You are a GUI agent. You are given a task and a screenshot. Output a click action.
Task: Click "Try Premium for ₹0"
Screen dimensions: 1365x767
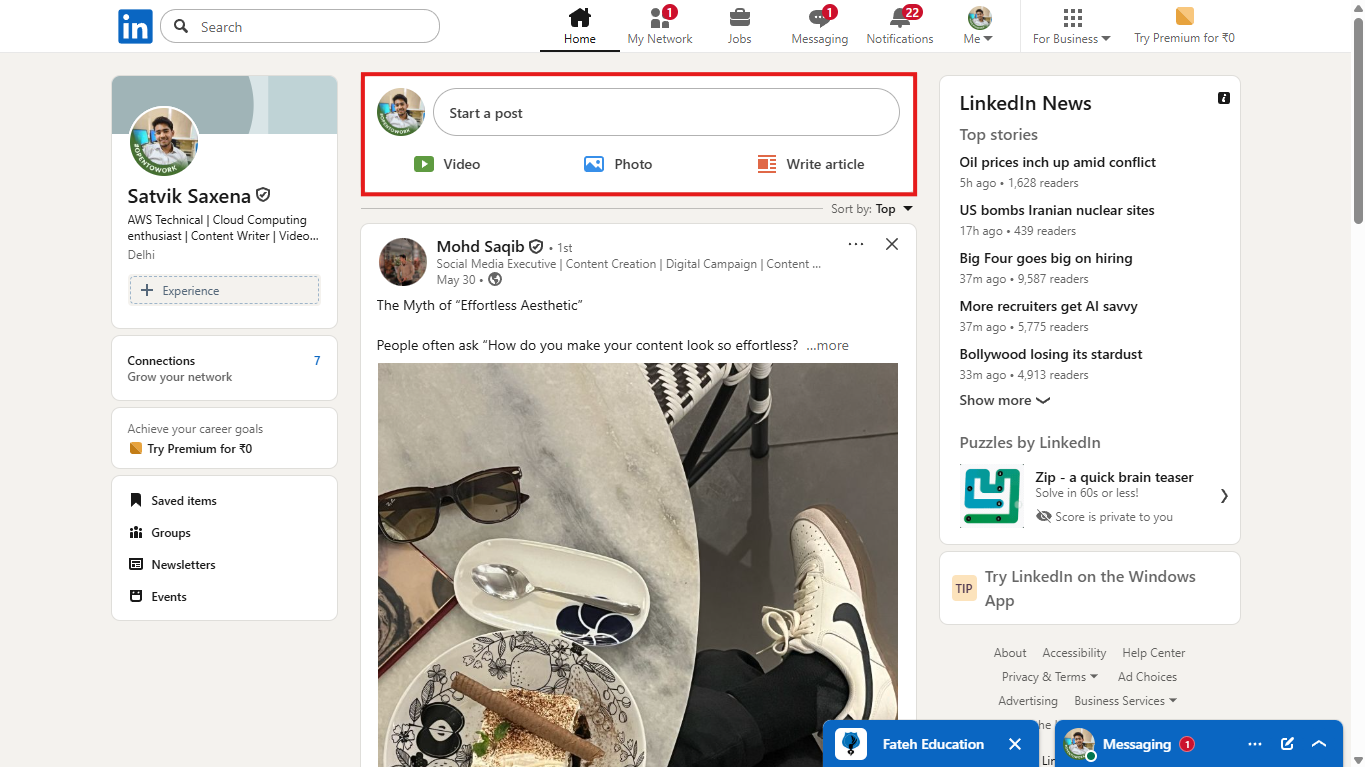pyautogui.click(x=1184, y=25)
